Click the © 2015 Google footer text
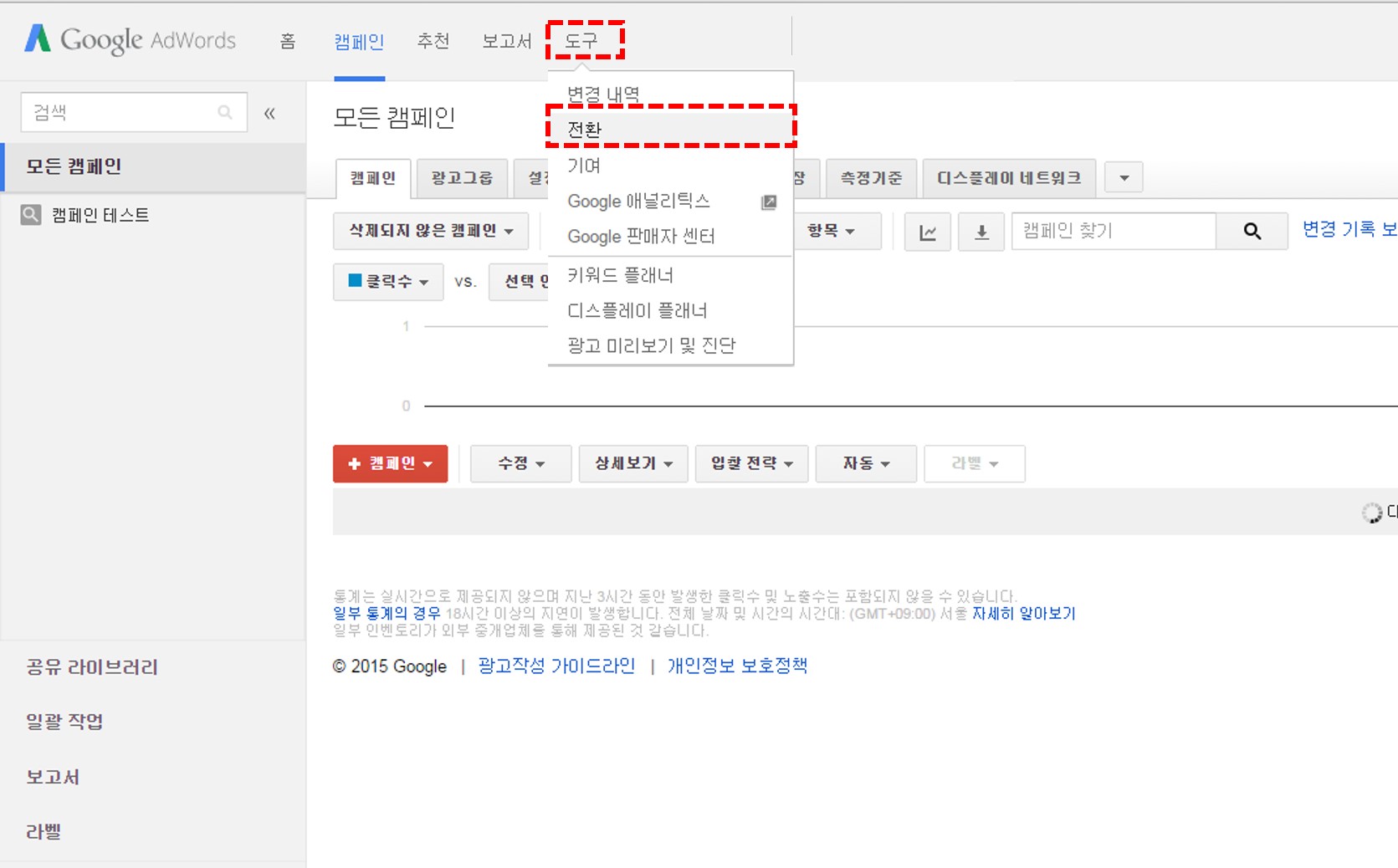Screen dimensions: 1398x868 tap(390, 666)
